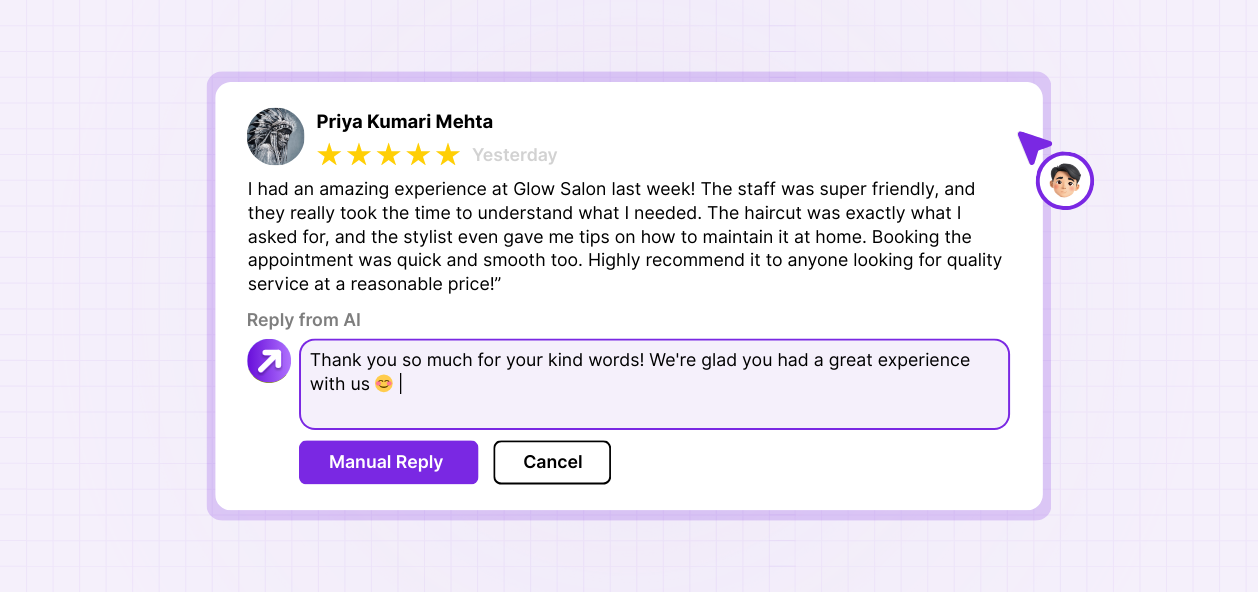Viewport: 1258px width, 592px height.
Task: Click the fifth, last rating star
Action: pos(448,155)
